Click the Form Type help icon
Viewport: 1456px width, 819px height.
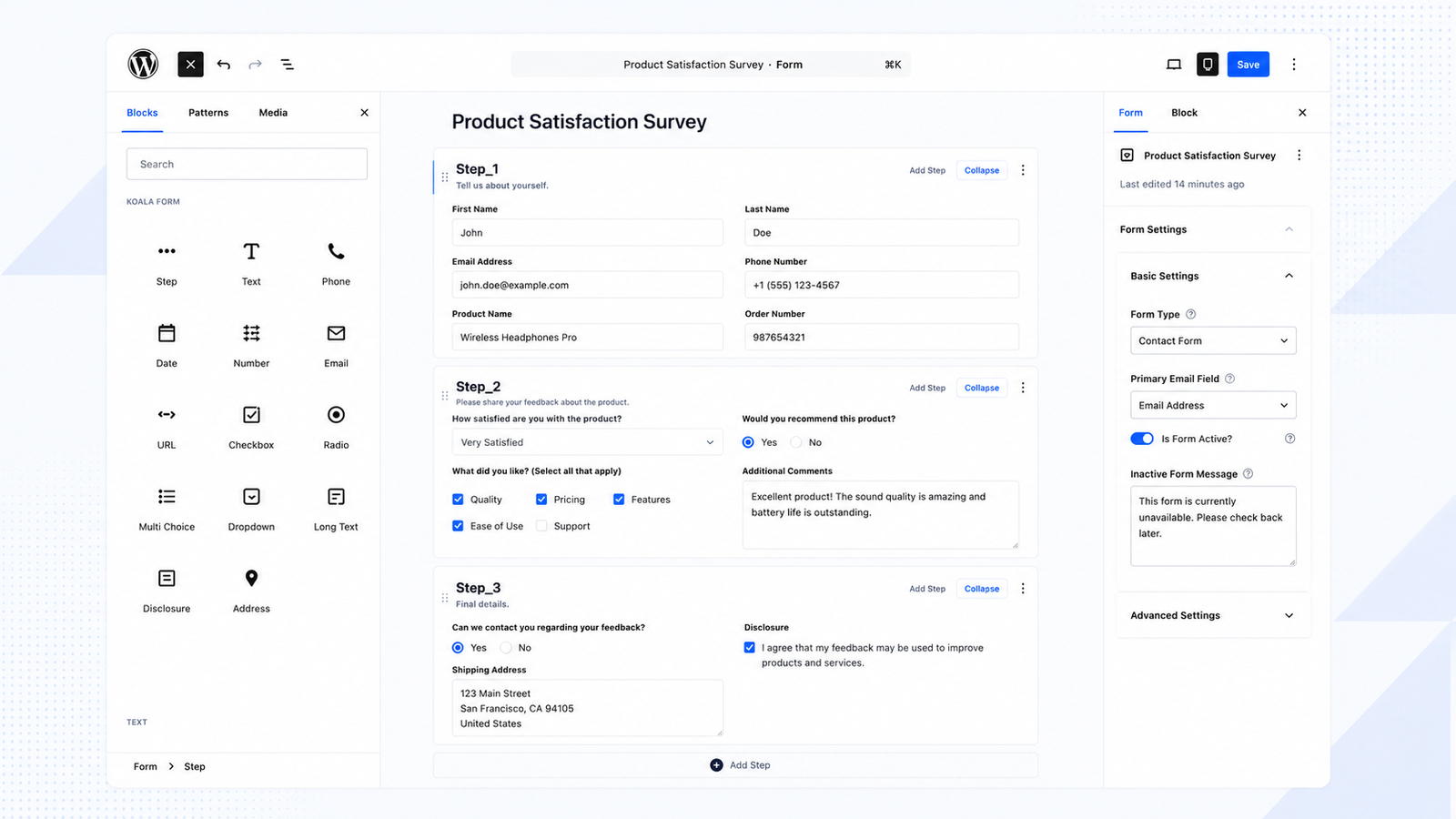(x=1190, y=314)
